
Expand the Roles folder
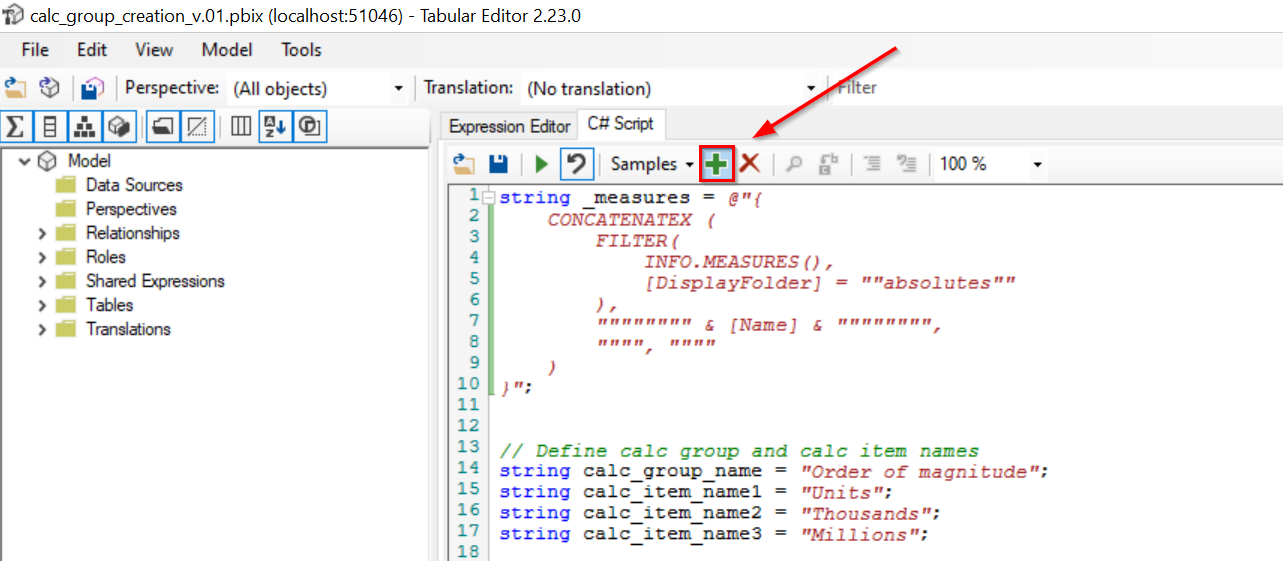click(42, 257)
